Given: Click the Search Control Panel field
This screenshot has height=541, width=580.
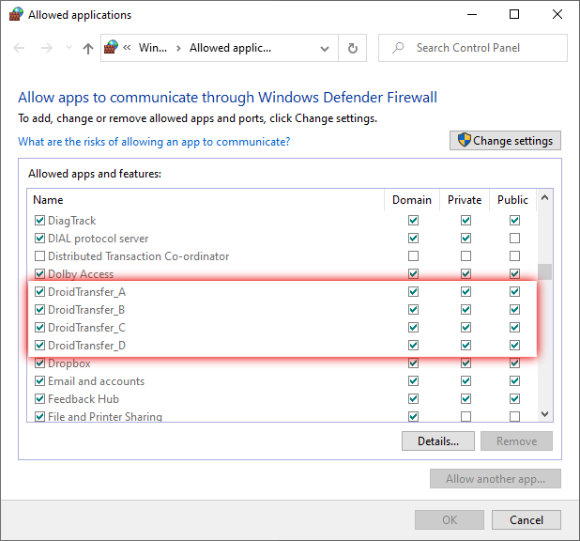Looking at the screenshot, I should pos(473,48).
